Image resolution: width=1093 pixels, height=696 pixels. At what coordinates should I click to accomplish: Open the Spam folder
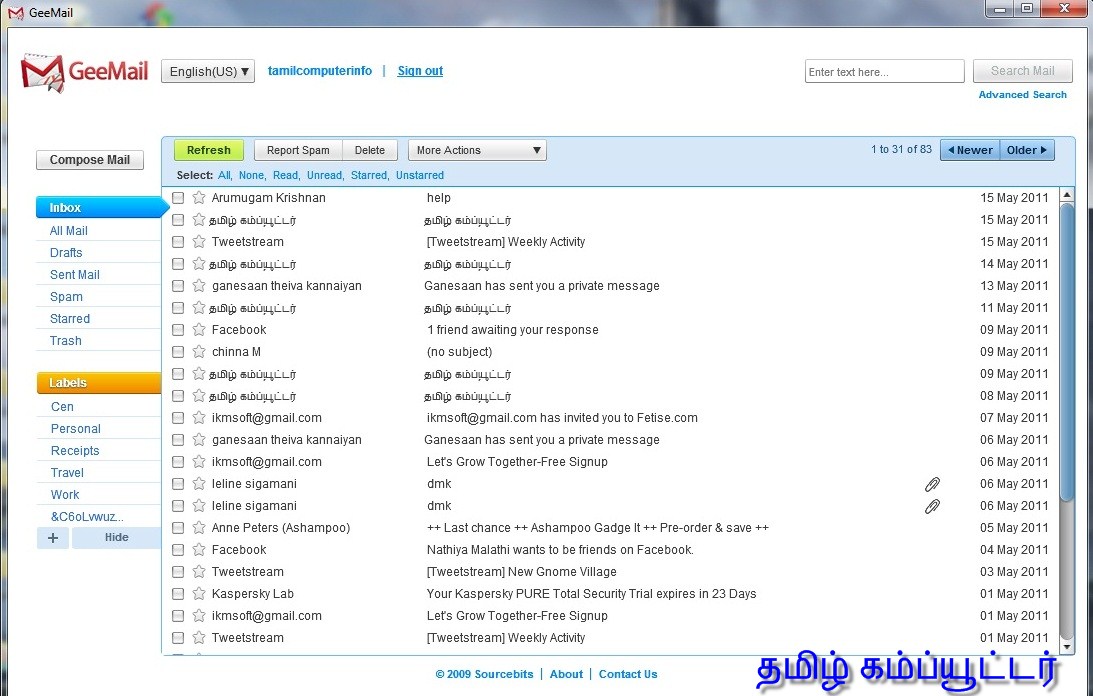tap(65, 296)
